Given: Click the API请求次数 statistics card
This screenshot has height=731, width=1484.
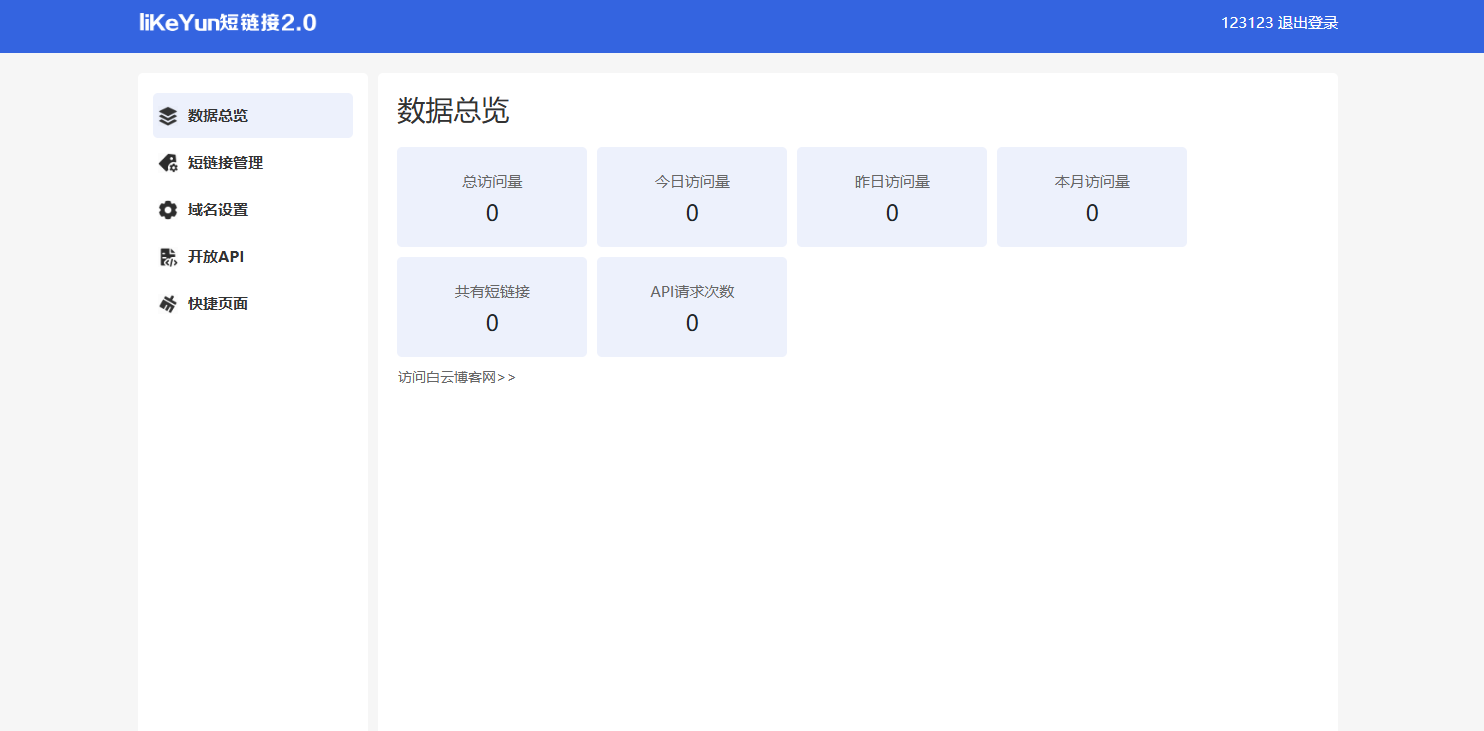Looking at the screenshot, I should 691,306.
